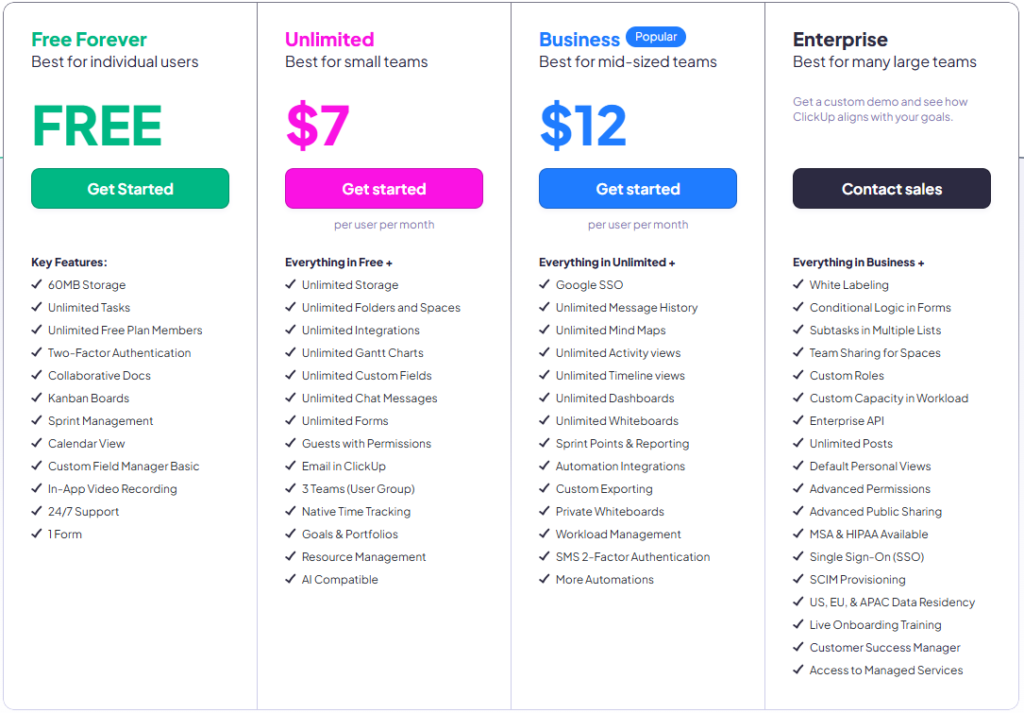
Task: Select the checkmark beside AI Compatible
Action: 290,579
